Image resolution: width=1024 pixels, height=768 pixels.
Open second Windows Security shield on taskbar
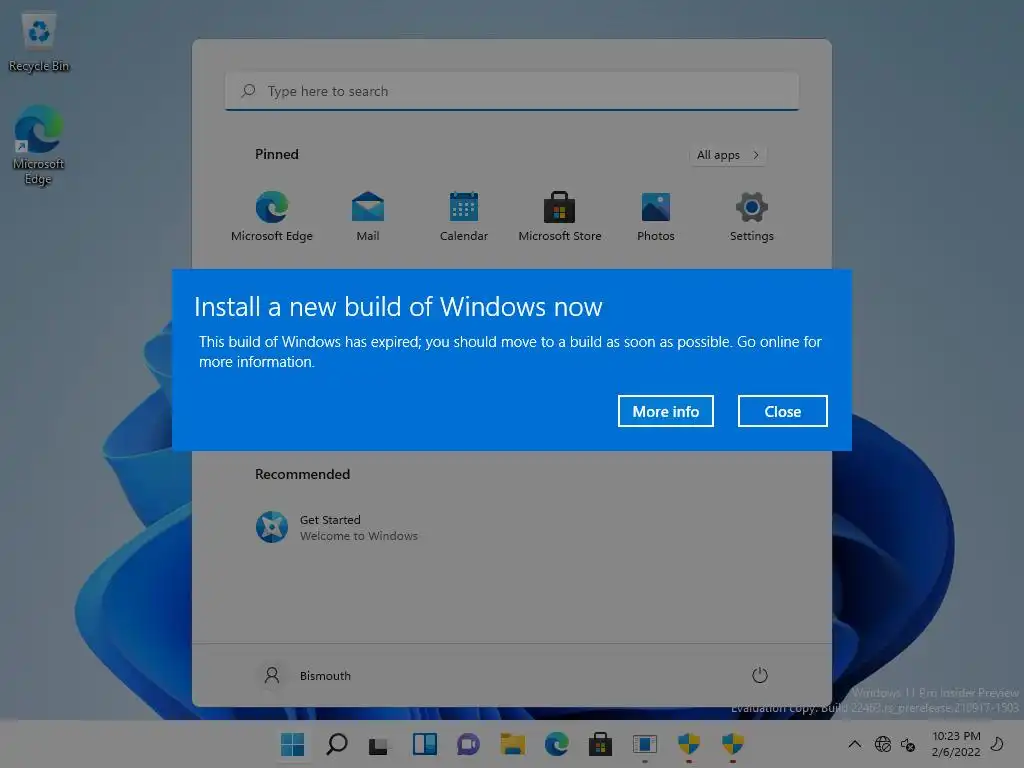click(733, 744)
